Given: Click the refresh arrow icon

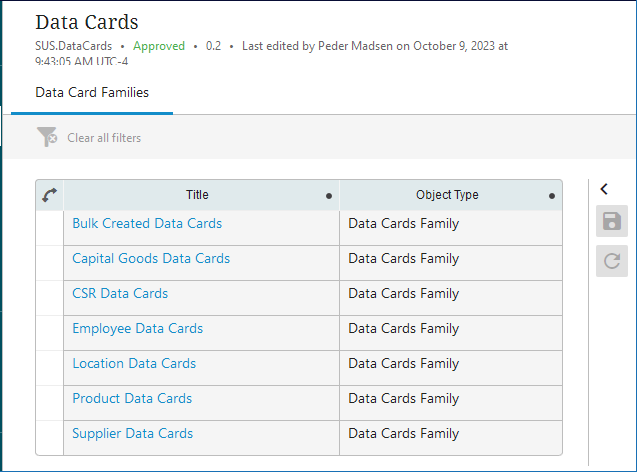Looking at the screenshot, I should click(611, 262).
